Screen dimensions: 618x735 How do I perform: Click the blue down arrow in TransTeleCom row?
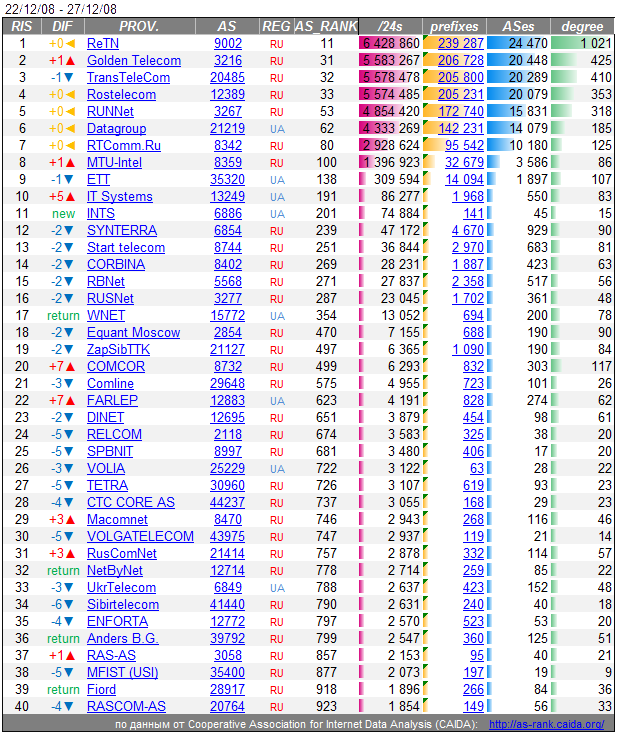tap(70, 78)
